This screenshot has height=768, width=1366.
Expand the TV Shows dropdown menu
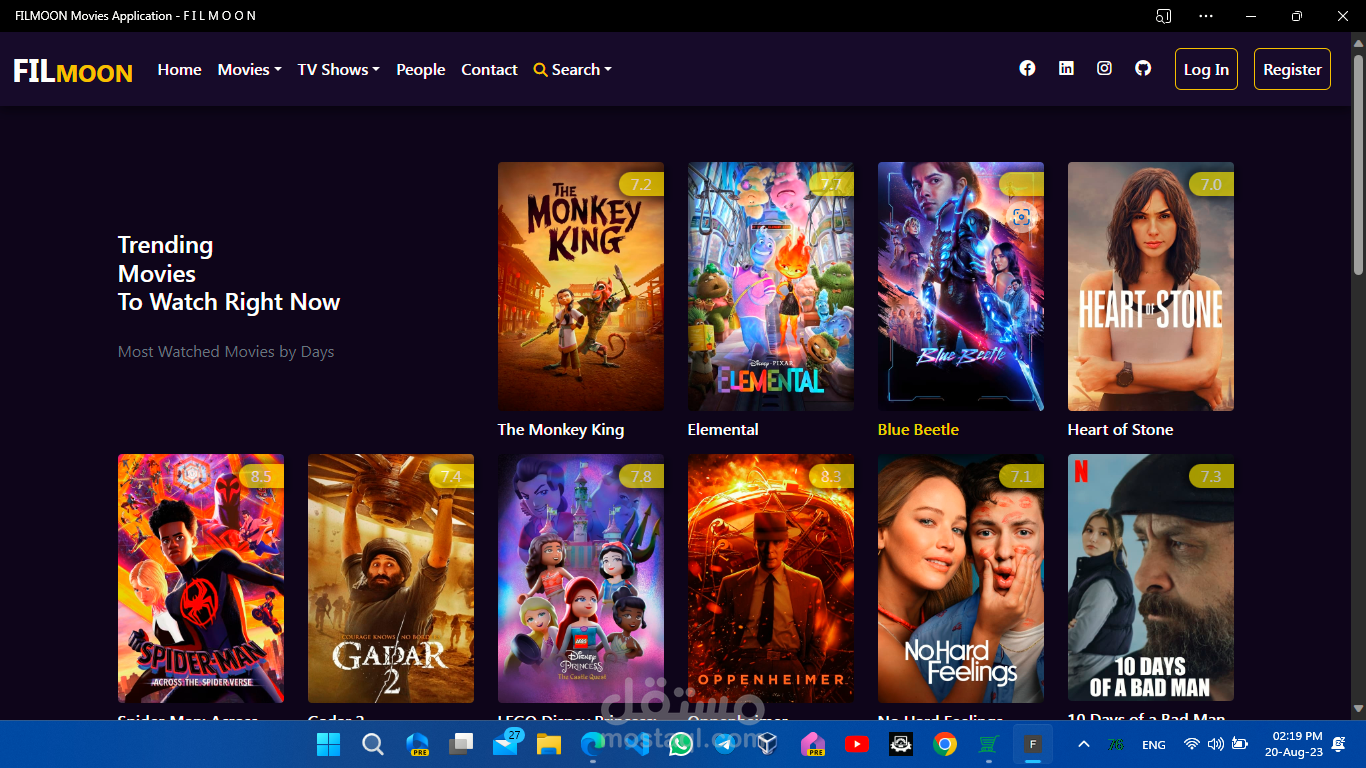point(339,69)
